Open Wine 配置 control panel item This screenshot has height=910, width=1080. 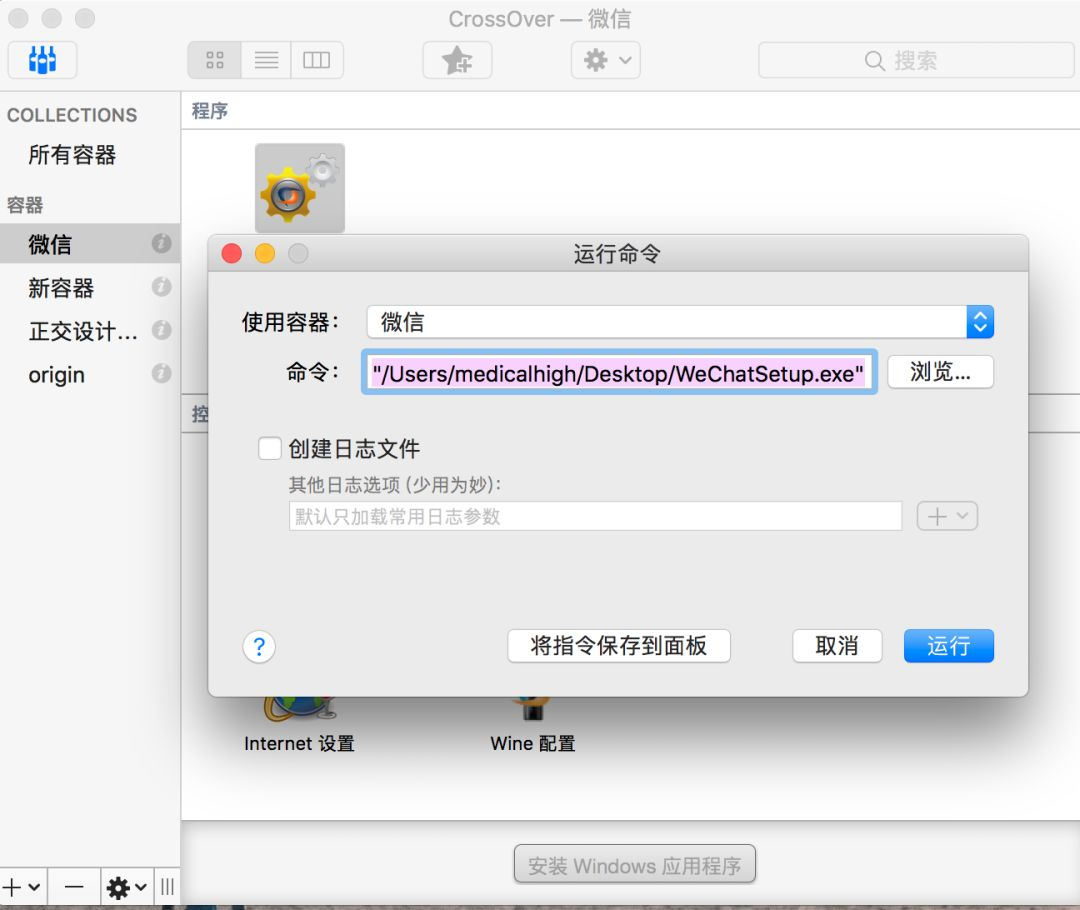pos(532,725)
